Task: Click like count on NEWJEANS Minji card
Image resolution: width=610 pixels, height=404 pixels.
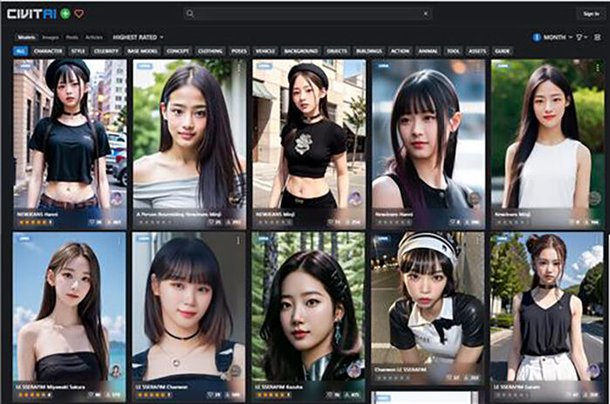Action: pos(334,222)
